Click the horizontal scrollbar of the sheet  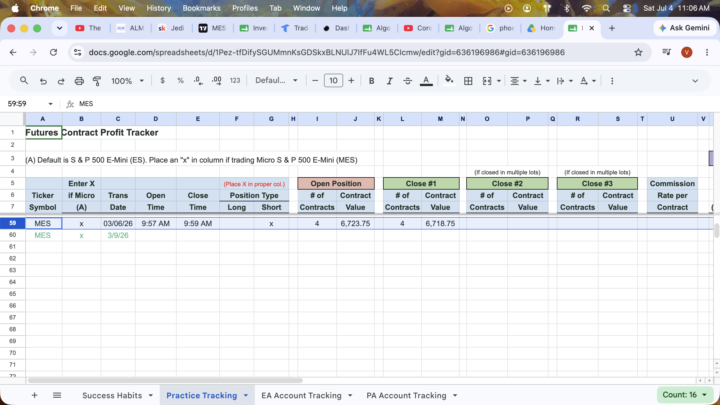pyautogui.click(x=165, y=380)
